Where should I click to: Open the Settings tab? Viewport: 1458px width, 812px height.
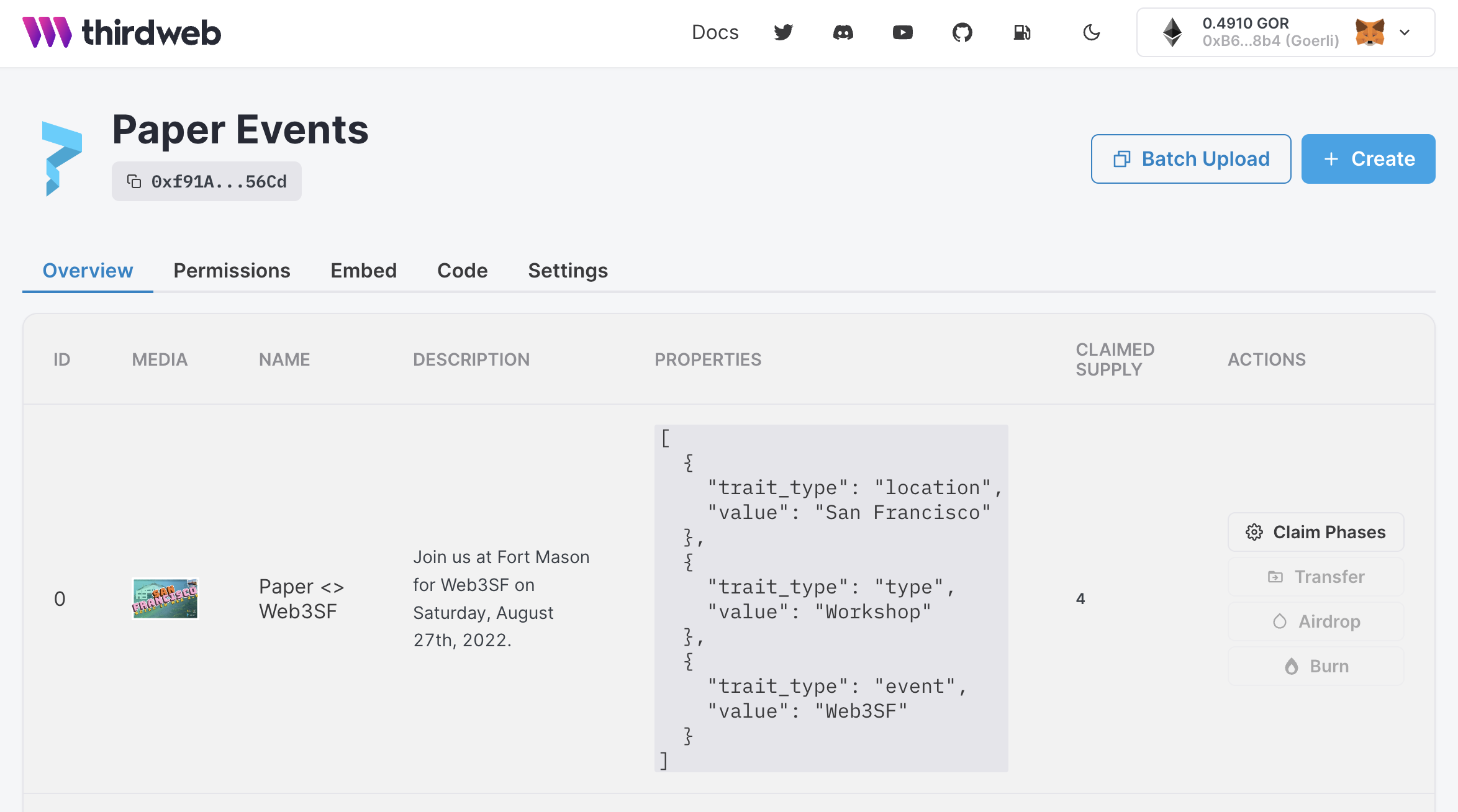568,271
